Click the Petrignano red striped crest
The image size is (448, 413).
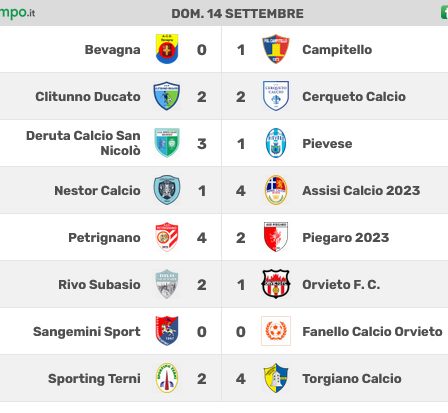tap(167, 237)
